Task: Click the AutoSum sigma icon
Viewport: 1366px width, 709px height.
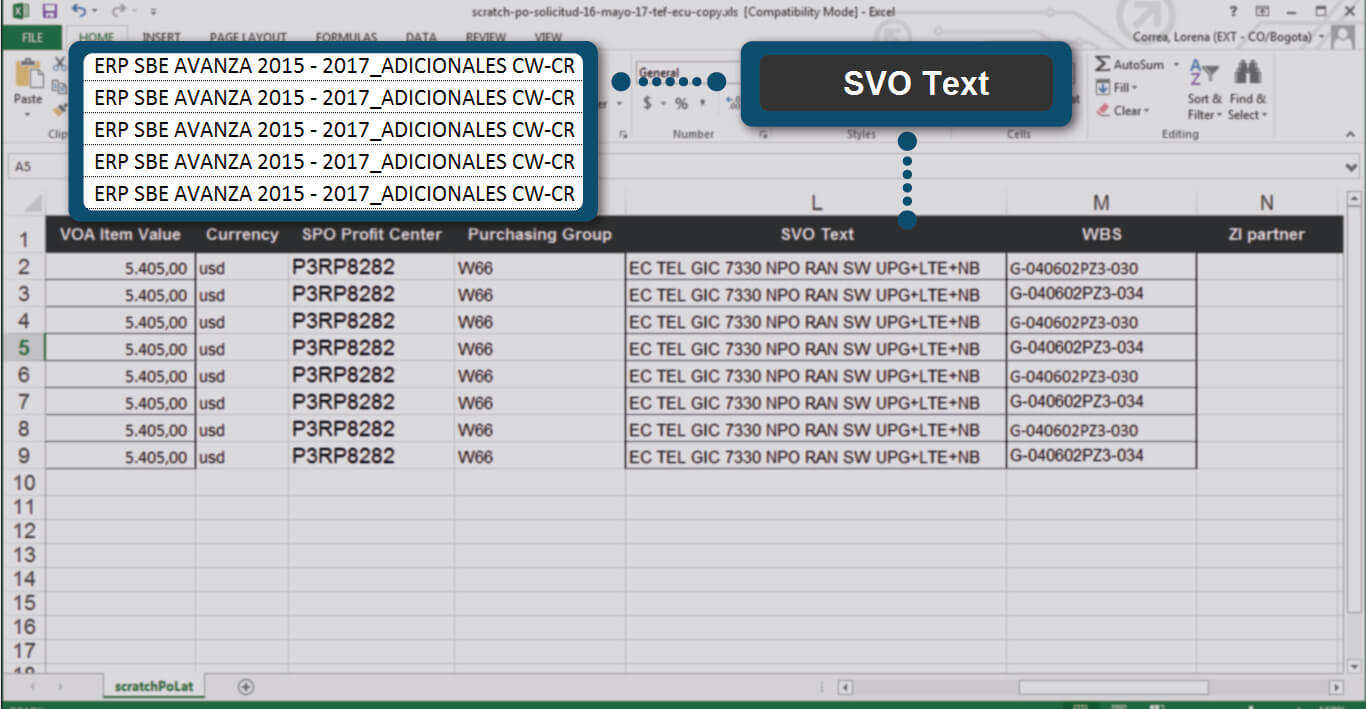Action: pyautogui.click(x=1102, y=65)
